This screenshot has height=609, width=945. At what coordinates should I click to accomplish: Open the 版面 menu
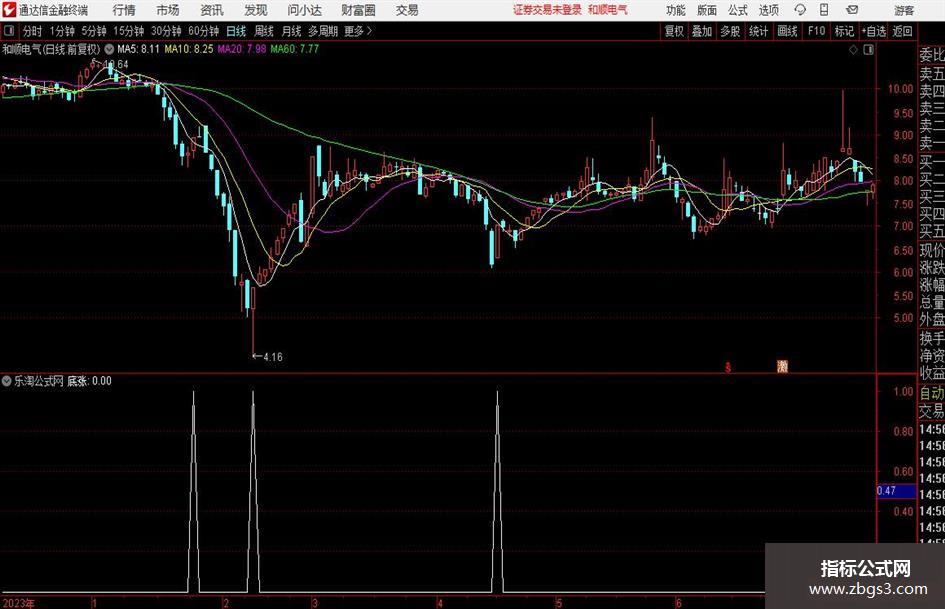pyautogui.click(x=707, y=10)
